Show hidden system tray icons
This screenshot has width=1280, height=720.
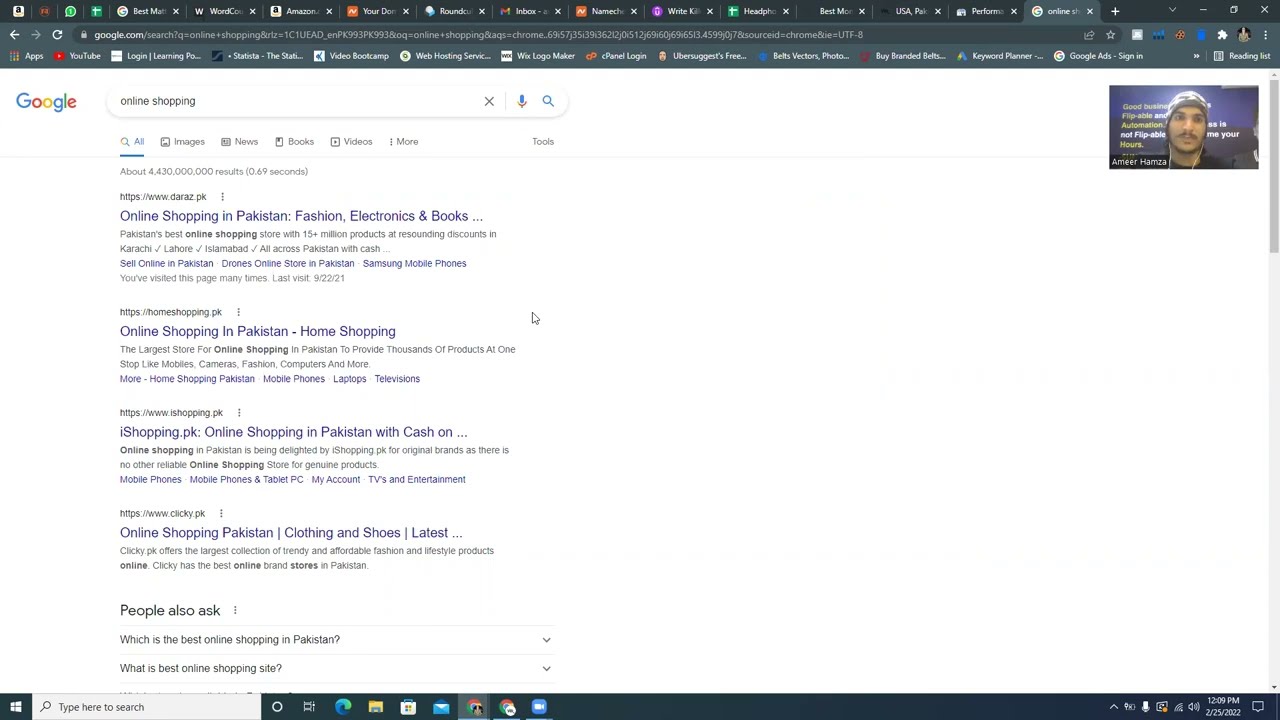tap(1114, 707)
